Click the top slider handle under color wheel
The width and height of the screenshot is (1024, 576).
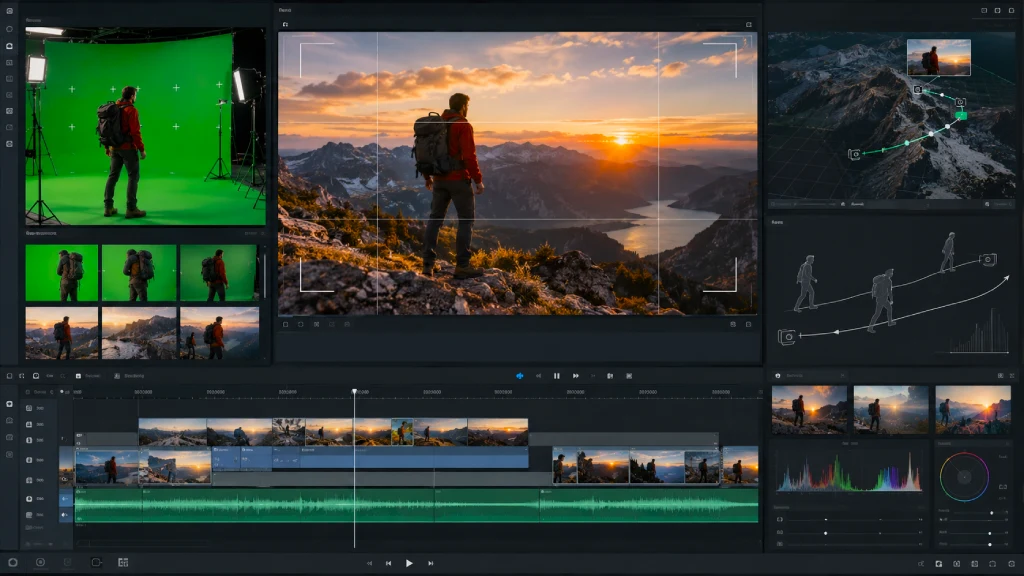click(991, 513)
